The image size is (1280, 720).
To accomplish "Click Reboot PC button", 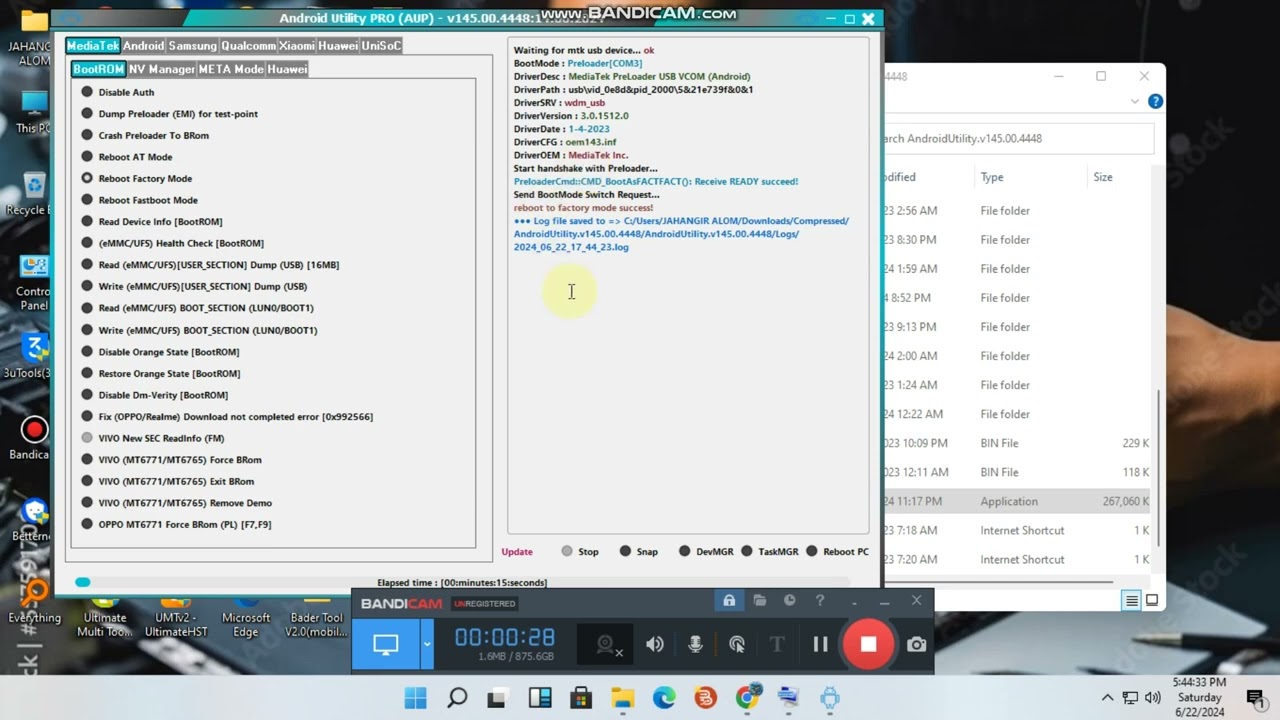I will tap(837, 552).
